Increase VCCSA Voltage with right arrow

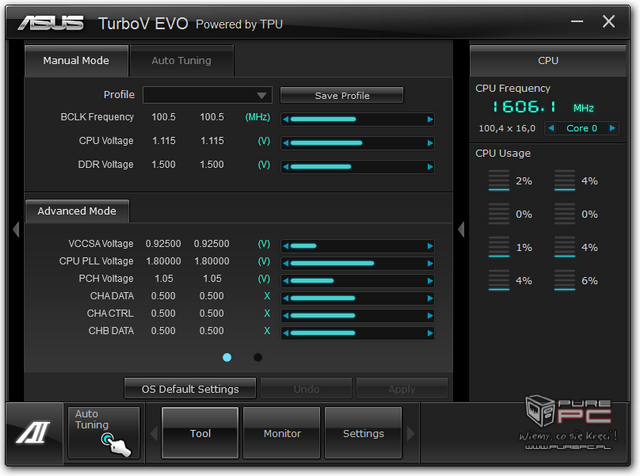(x=430, y=246)
